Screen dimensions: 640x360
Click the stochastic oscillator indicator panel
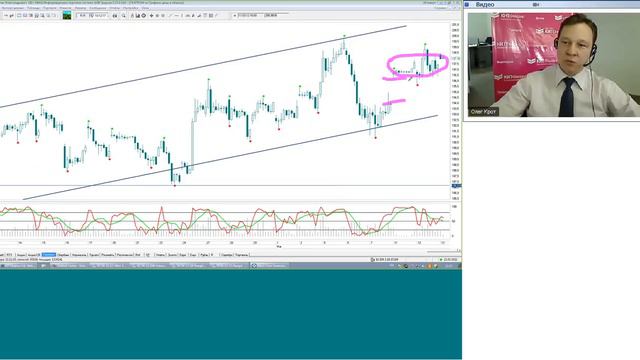pos(224,222)
